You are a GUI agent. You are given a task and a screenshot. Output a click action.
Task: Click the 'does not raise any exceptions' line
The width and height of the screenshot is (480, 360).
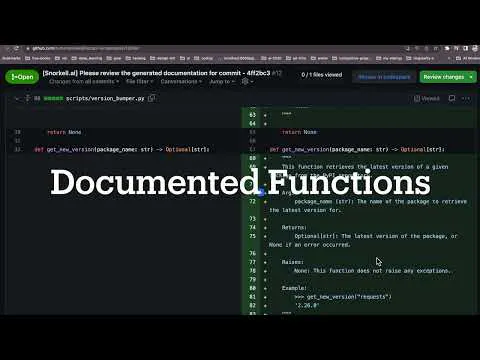click(x=373, y=271)
